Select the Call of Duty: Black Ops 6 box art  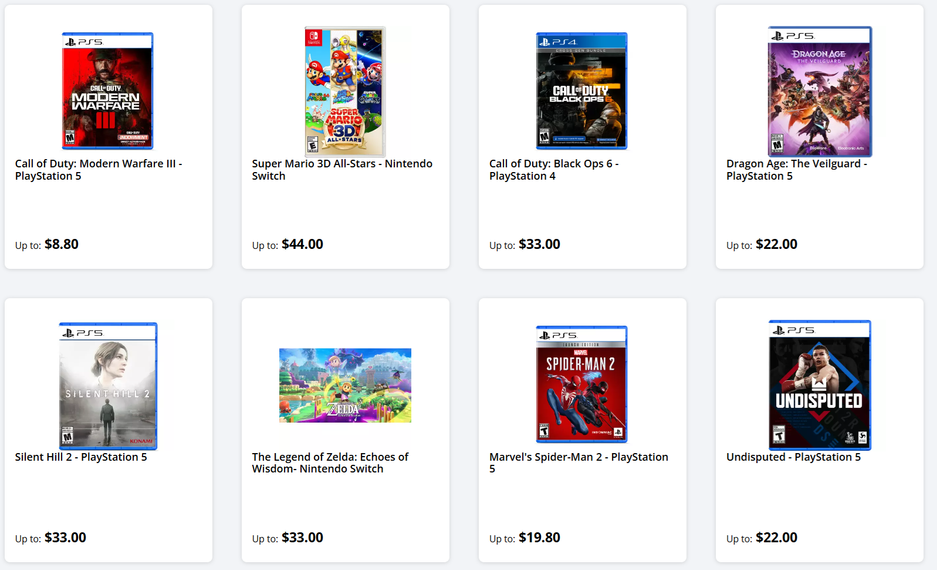point(582,92)
